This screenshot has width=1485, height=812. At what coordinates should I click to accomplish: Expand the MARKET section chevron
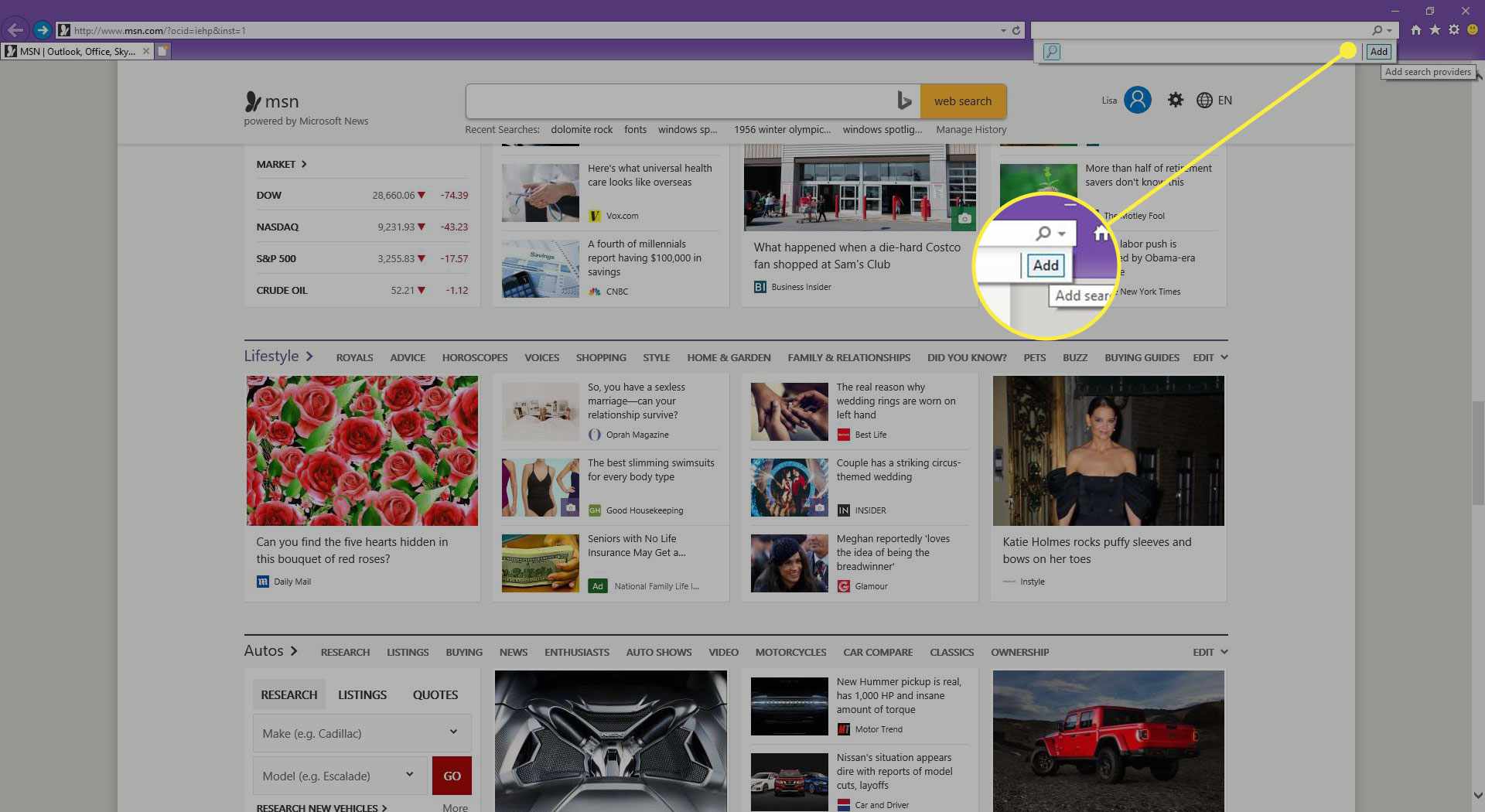304,164
